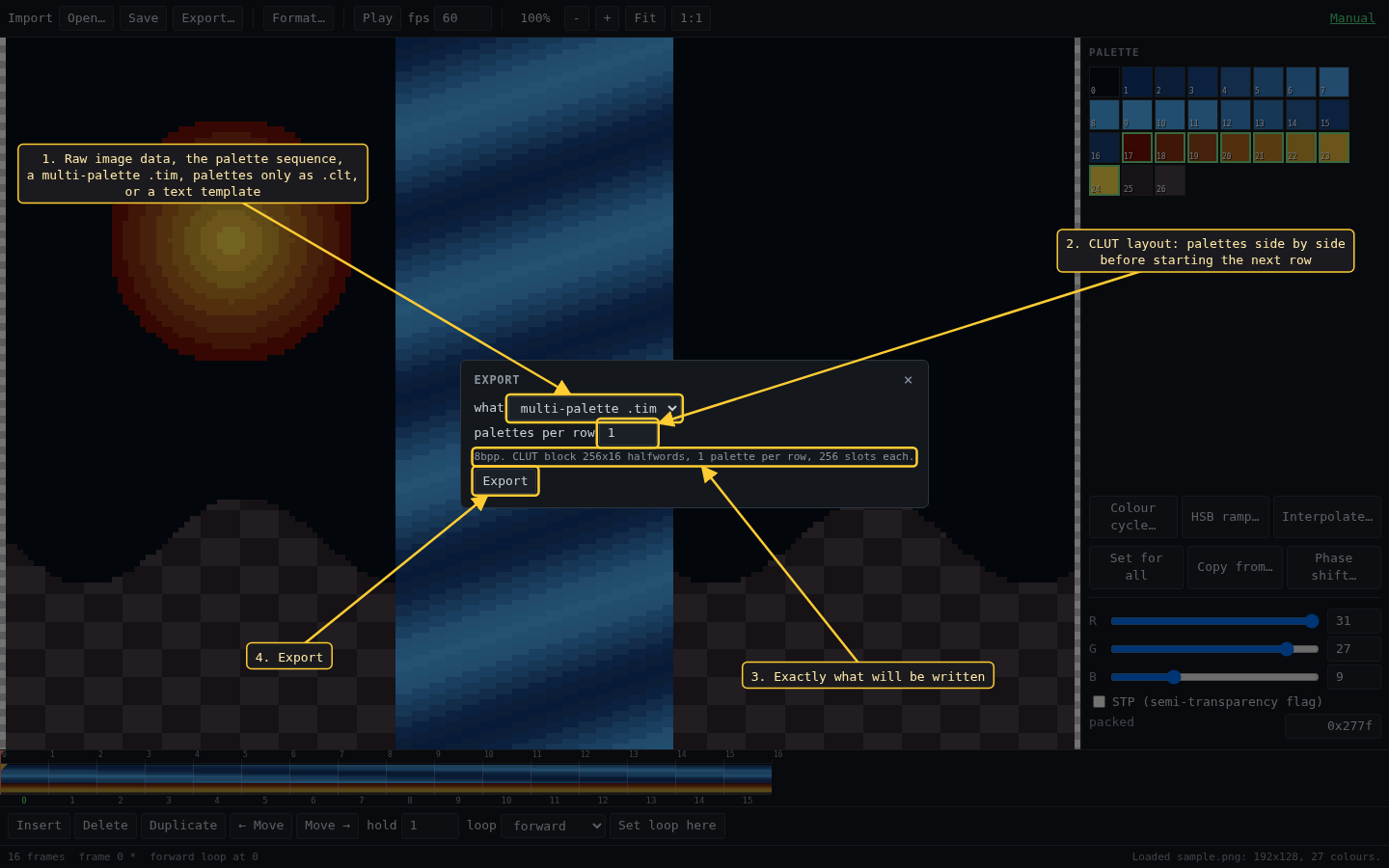Image resolution: width=1389 pixels, height=868 pixels.
Task: Enable the STP semi-transparency checkbox
Action: click(1099, 701)
